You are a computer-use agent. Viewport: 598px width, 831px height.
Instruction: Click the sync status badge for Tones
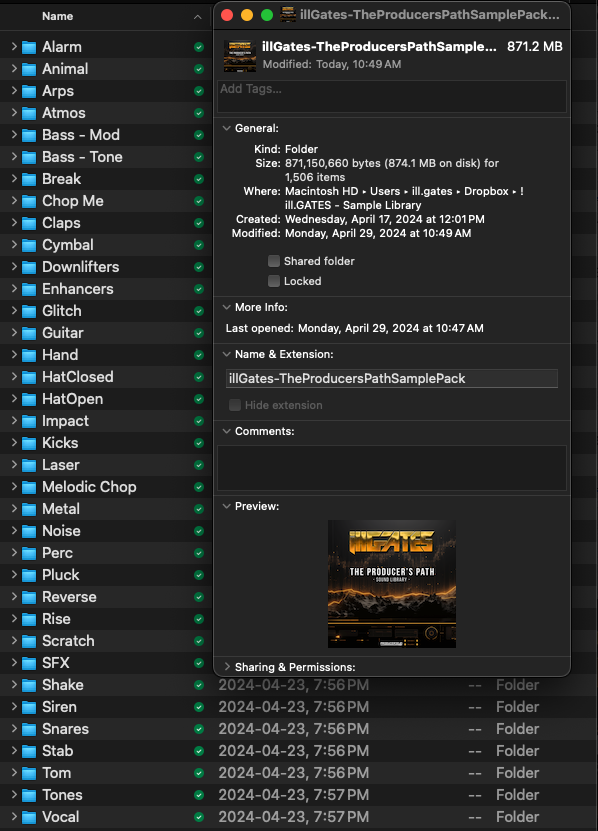coord(199,795)
